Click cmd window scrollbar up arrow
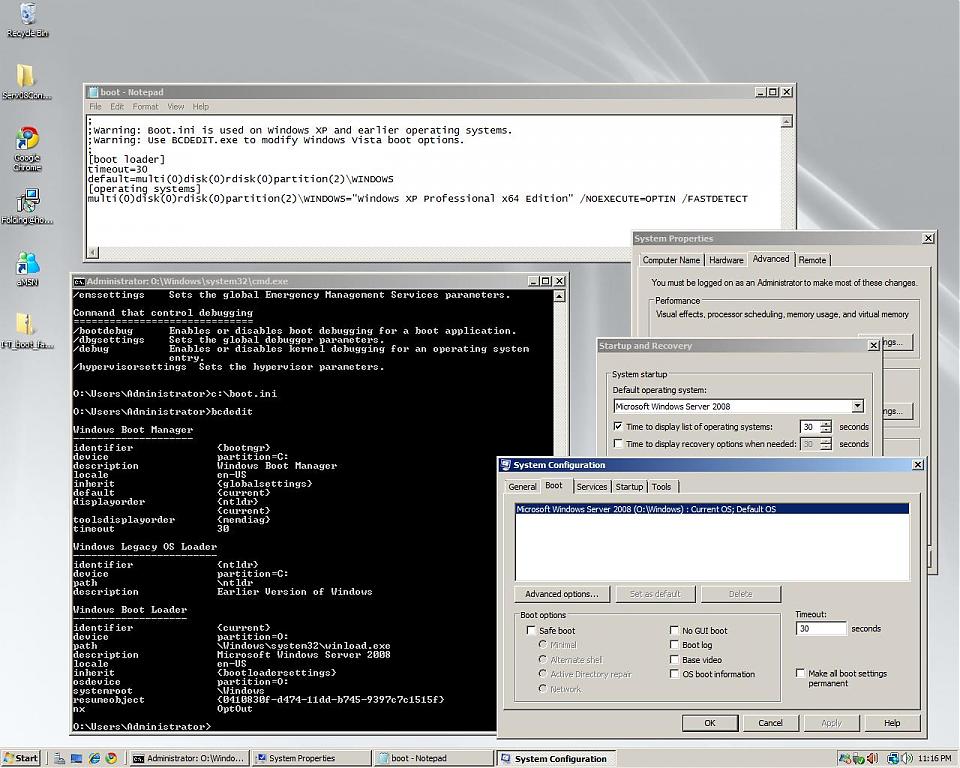The height and width of the screenshot is (768, 960). tap(559, 296)
